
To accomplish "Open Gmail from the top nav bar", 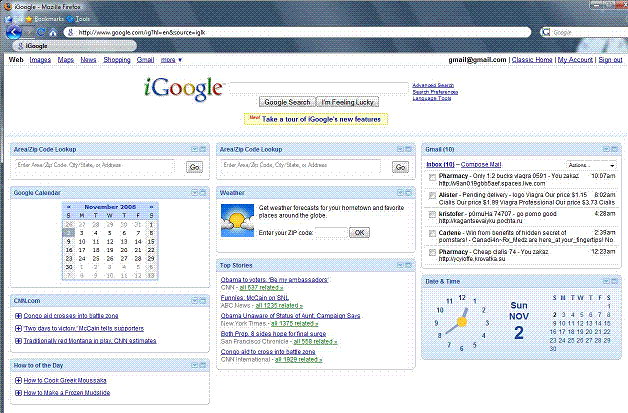I will click(145, 60).
